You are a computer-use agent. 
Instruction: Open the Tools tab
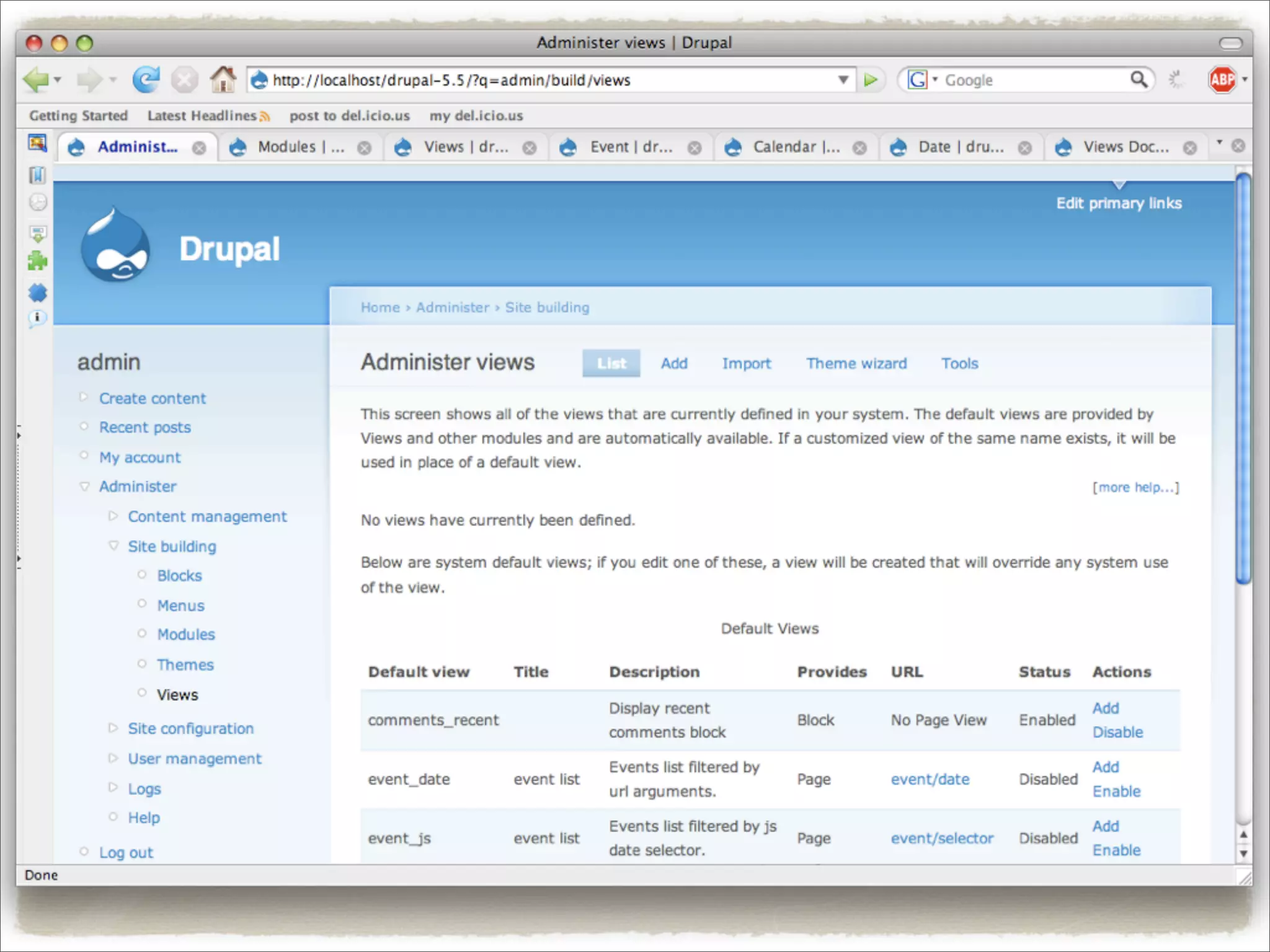click(960, 363)
